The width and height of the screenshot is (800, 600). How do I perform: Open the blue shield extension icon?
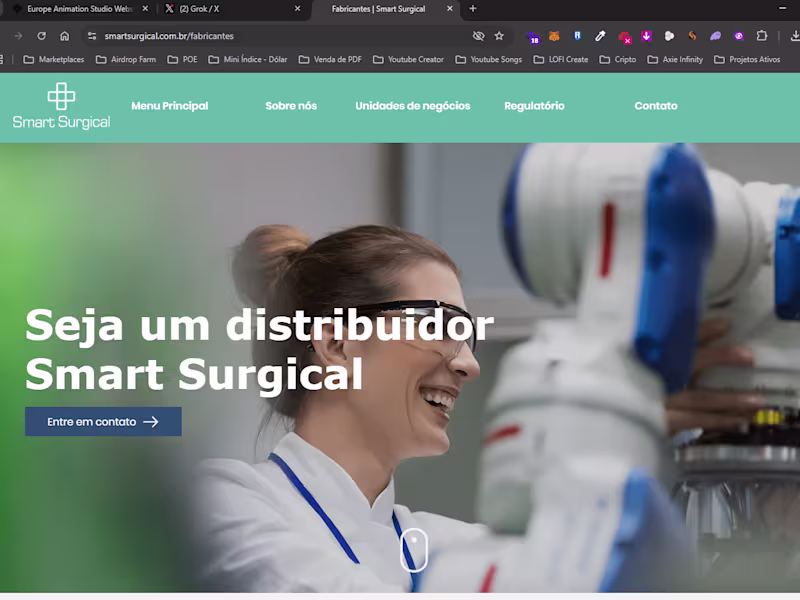click(x=577, y=36)
